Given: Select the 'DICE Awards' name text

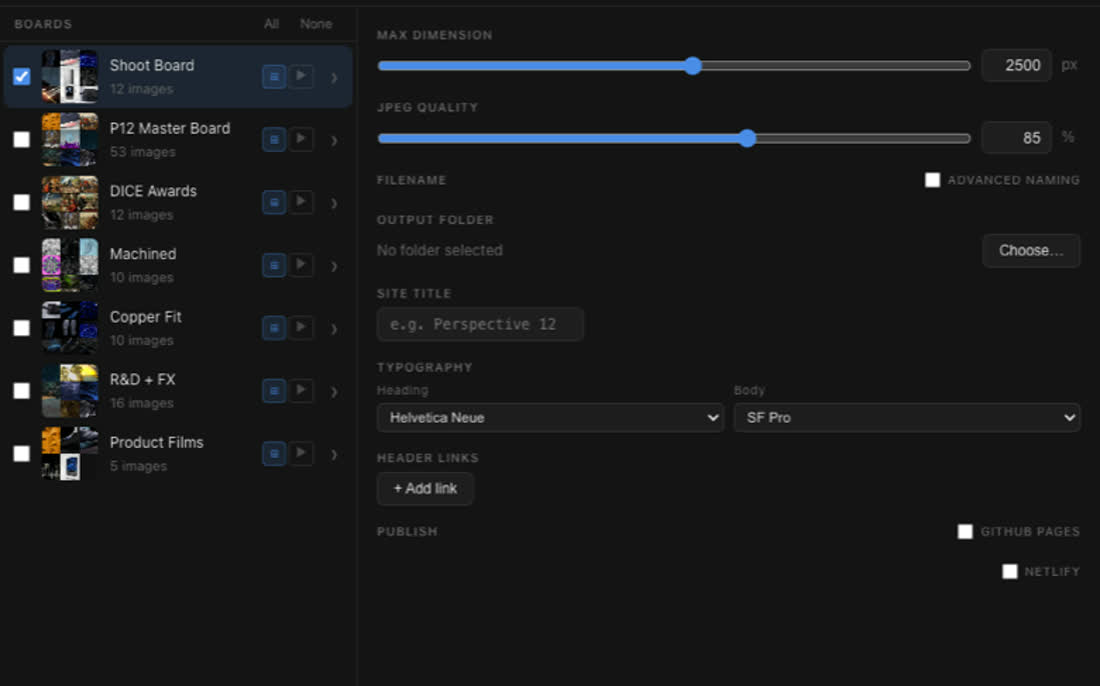Looking at the screenshot, I should pos(153,191).
